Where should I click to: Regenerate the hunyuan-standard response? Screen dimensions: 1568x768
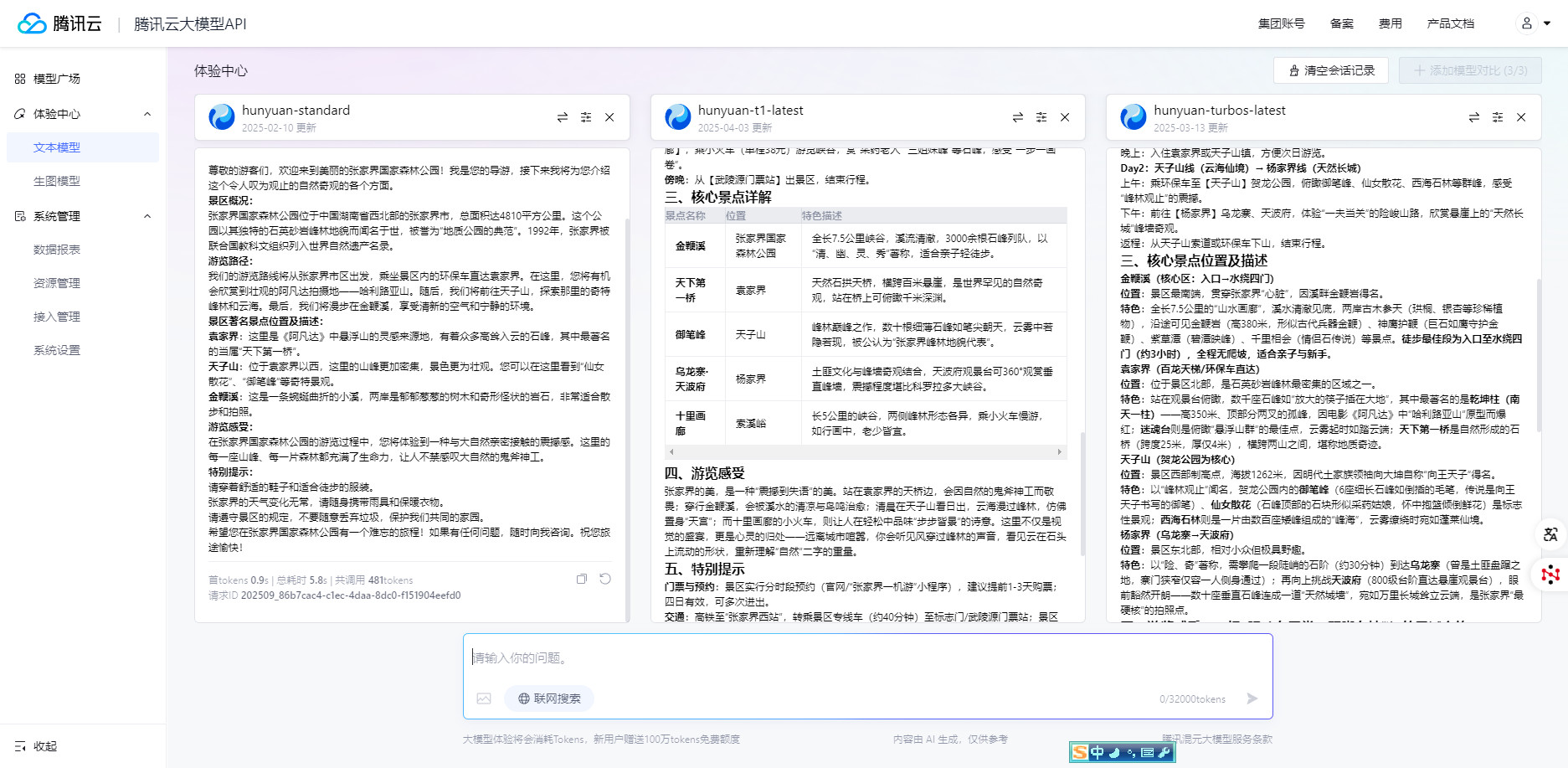click(605, 579)
